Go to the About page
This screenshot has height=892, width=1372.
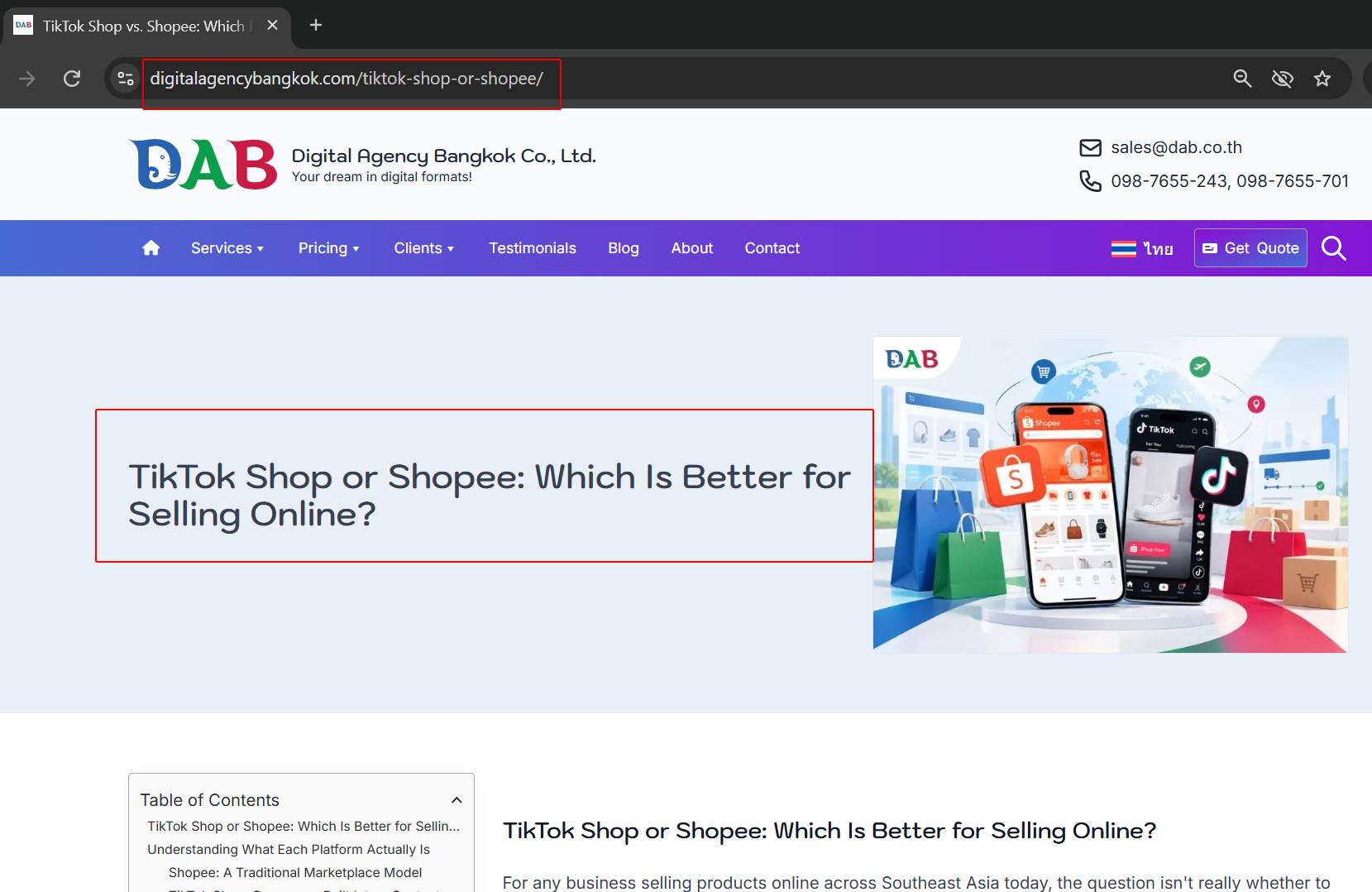tap(692, 248)
